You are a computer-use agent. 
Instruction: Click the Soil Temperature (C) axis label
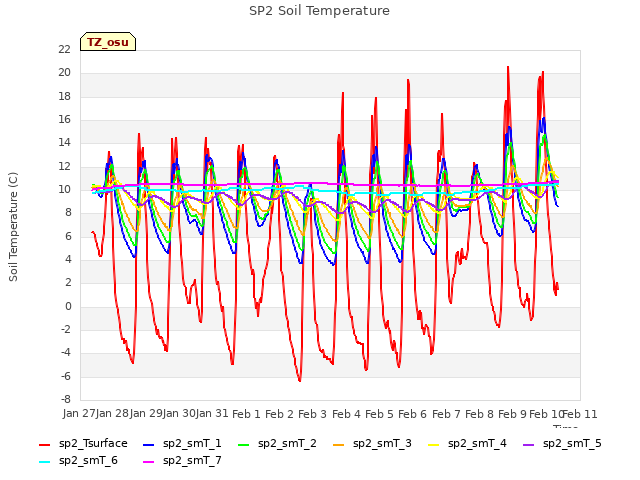[x=13, y=227]
